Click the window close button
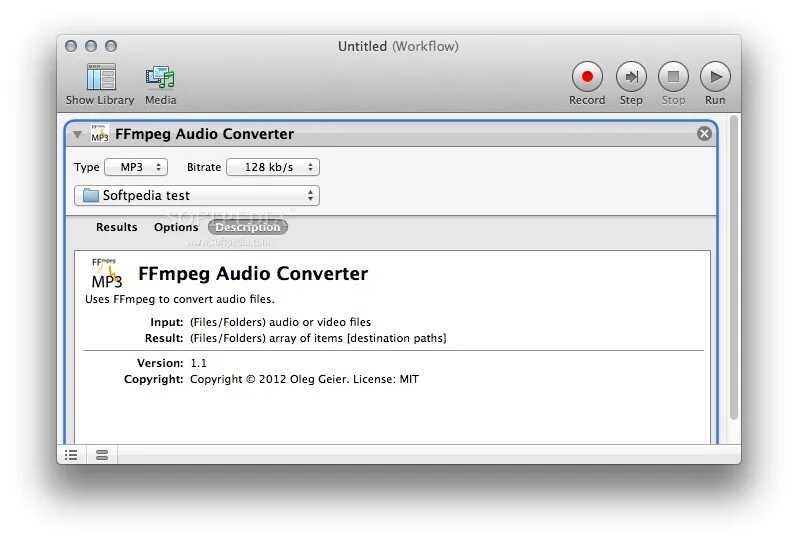798x543 pixels. [71, 46]
